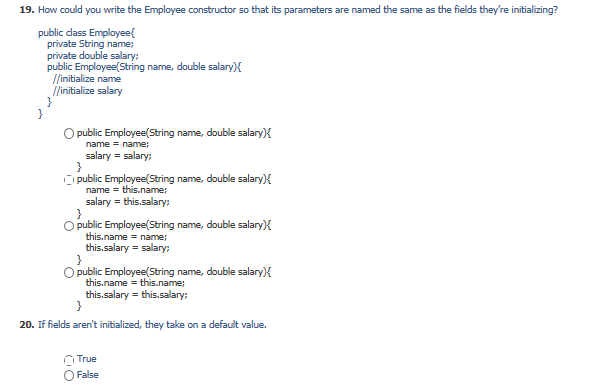
Task: Click the "public class Employee{" code line
Action: pyautogui.click(x=87, y=33)
